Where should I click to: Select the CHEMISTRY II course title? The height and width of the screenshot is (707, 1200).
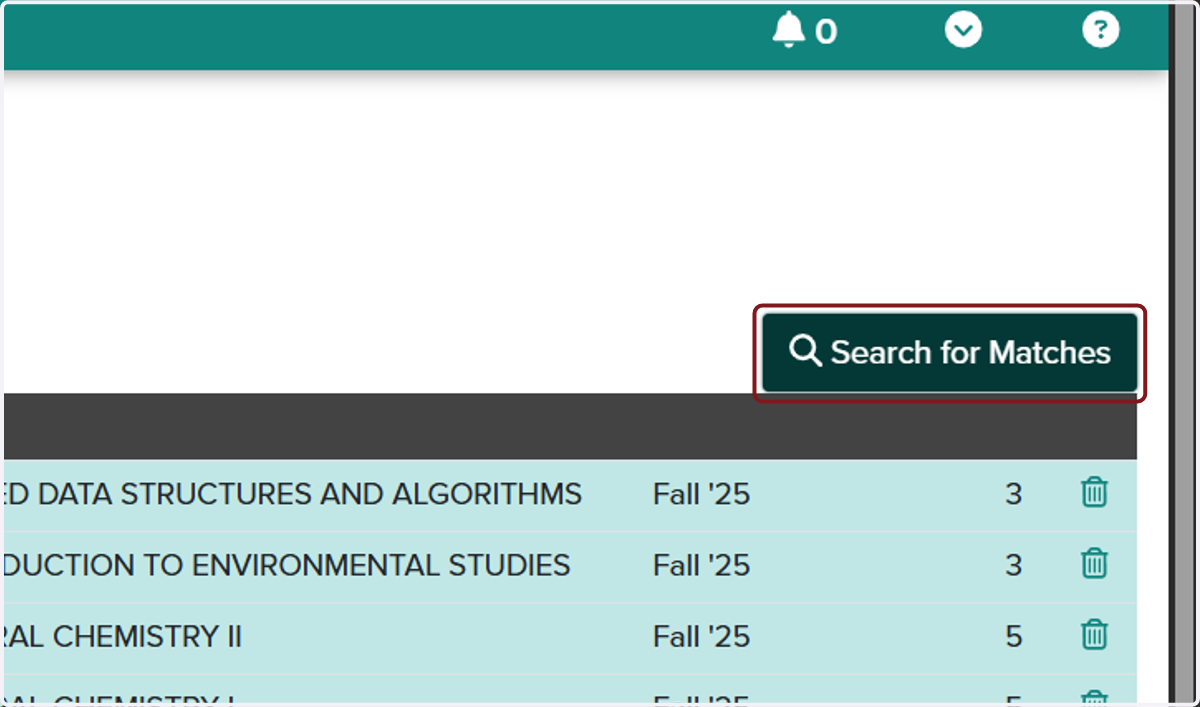(123, 636)
